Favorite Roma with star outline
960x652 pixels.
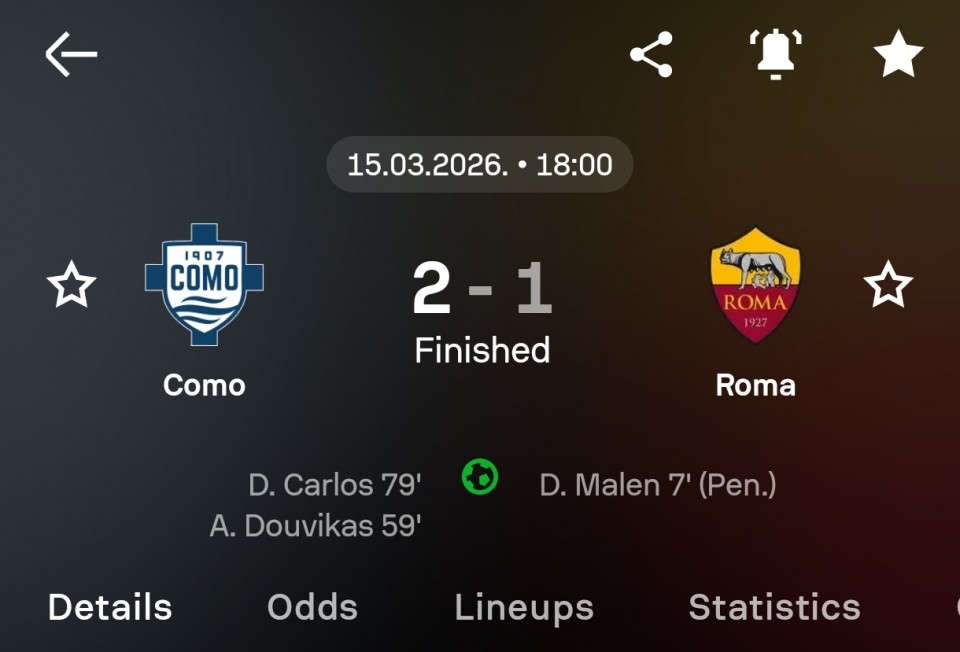(x=888, y=286)
